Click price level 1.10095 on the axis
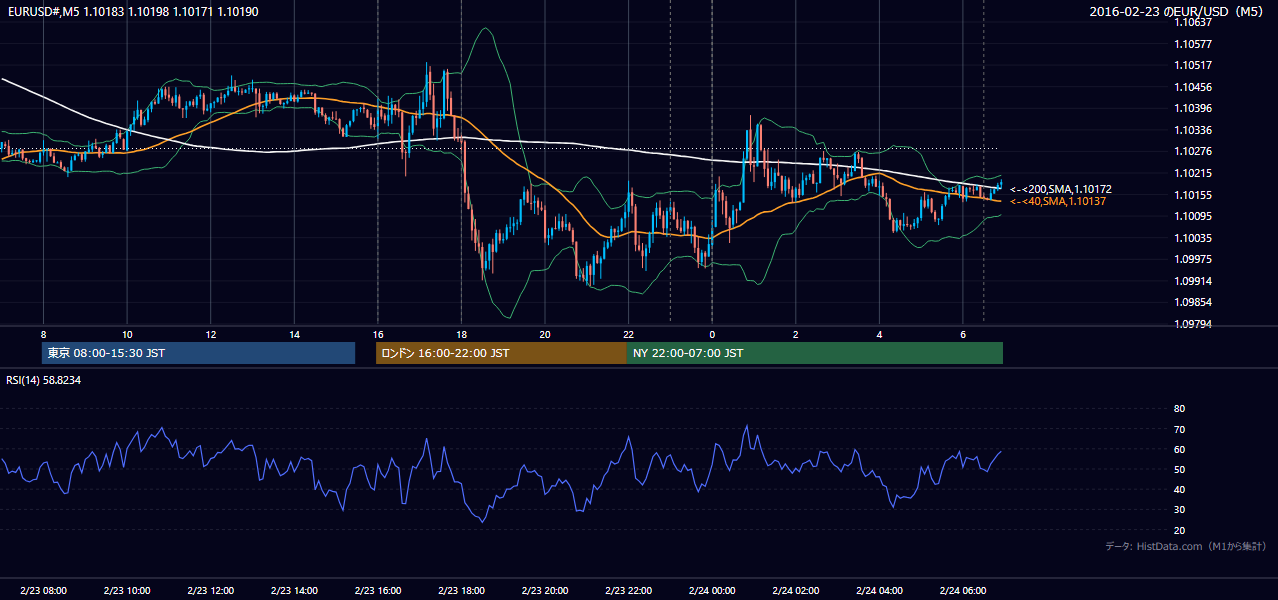Image resolution: width=1278 pixels, height=600 pixels. pyautogui.click(x=1193, y=216)
